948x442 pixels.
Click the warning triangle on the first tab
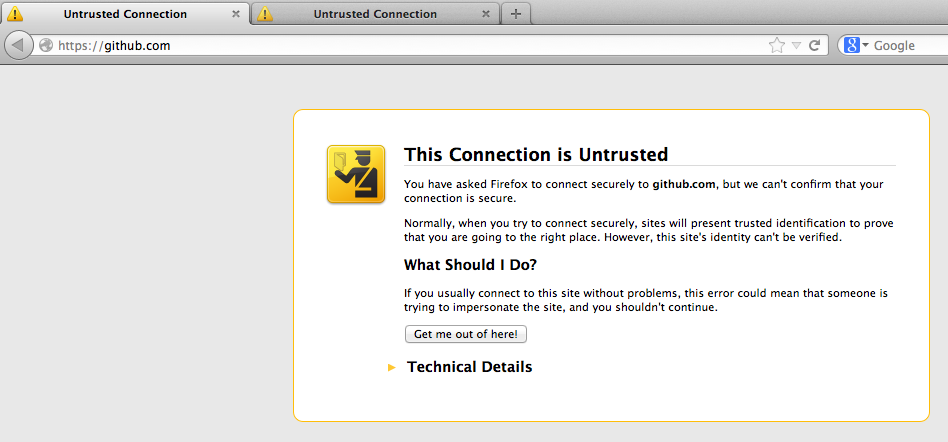pyautogui.click(x=14, y=14)
